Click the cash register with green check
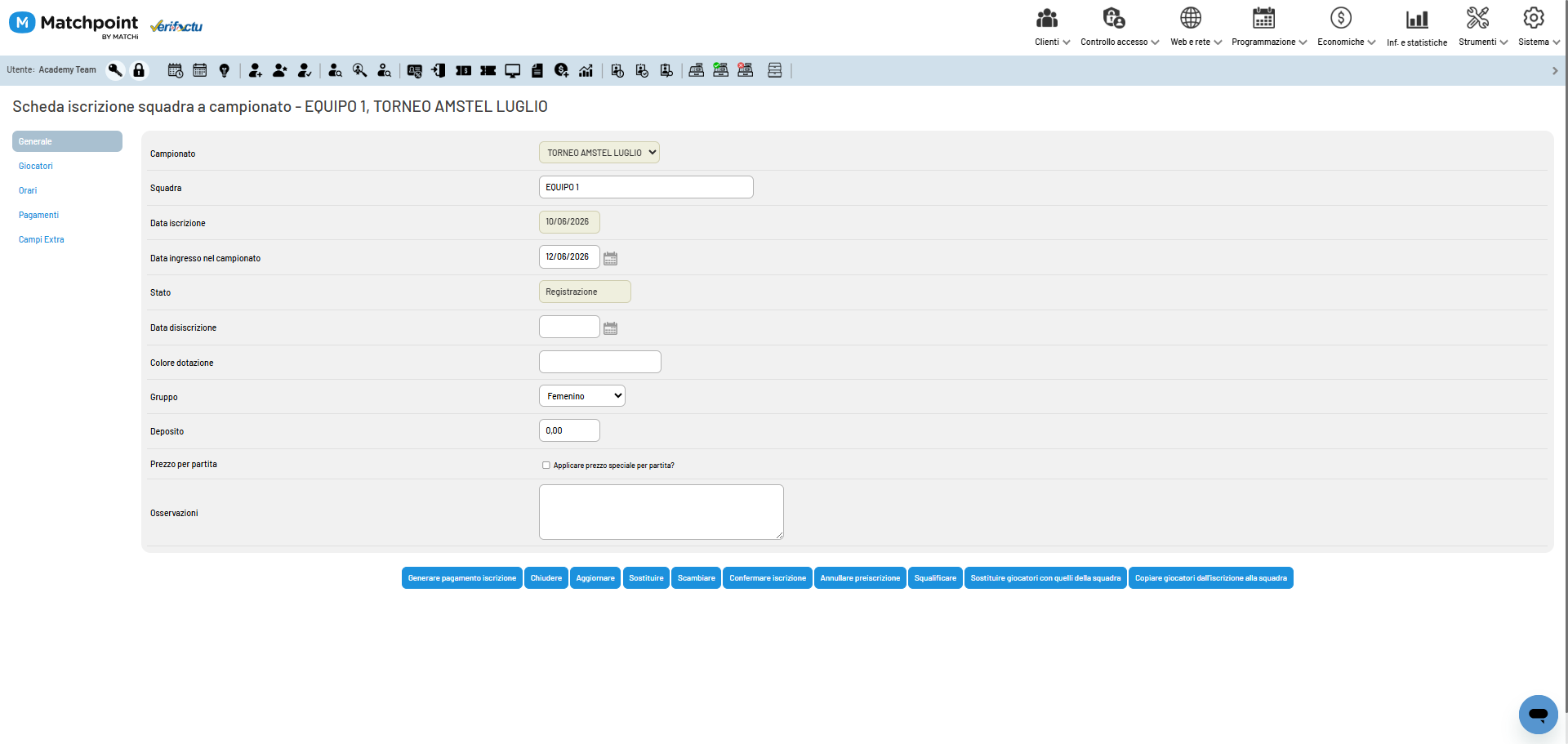1568x744 pixels. click(721, 70)
